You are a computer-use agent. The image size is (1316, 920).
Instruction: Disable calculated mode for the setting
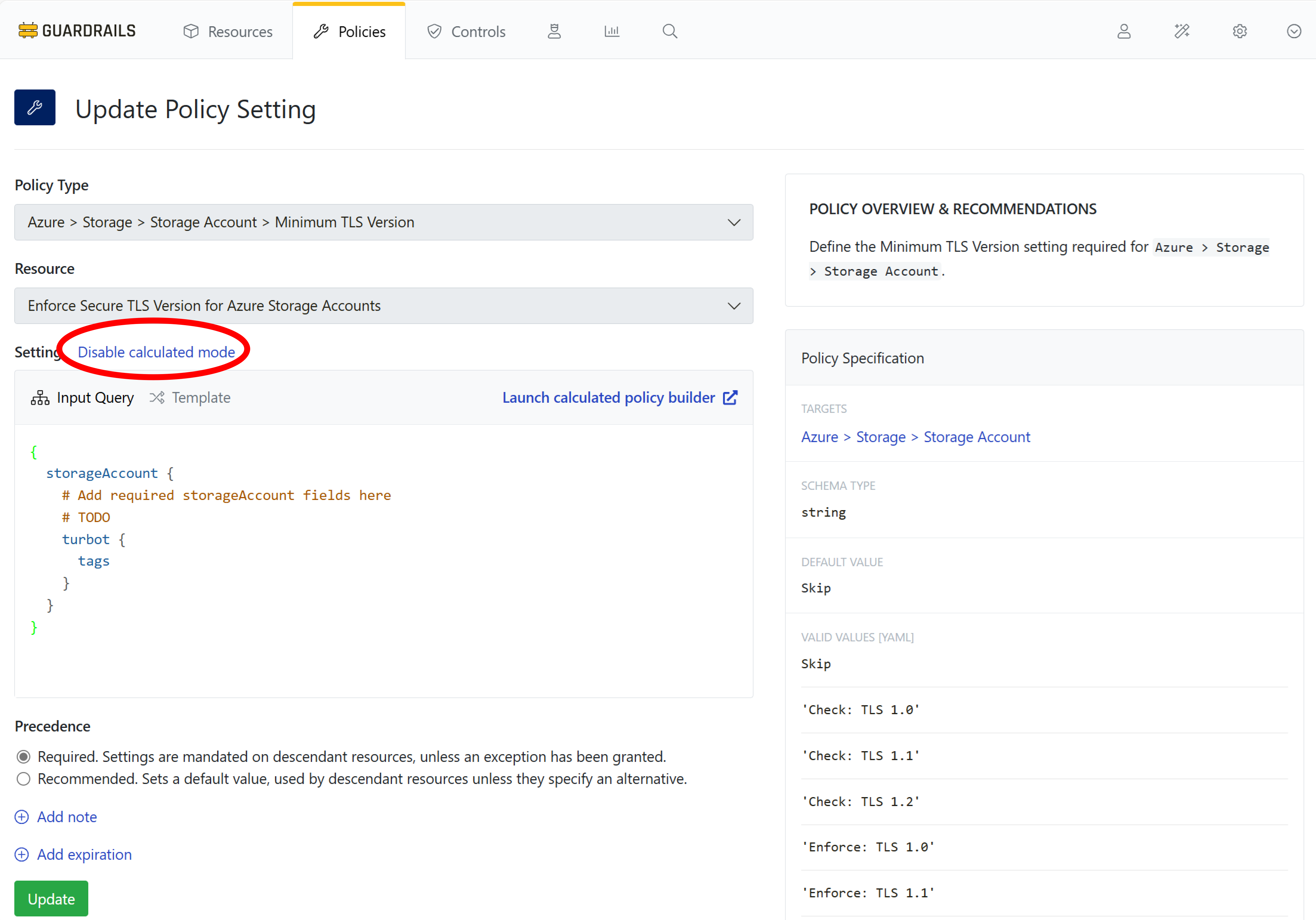coord(157,352)
